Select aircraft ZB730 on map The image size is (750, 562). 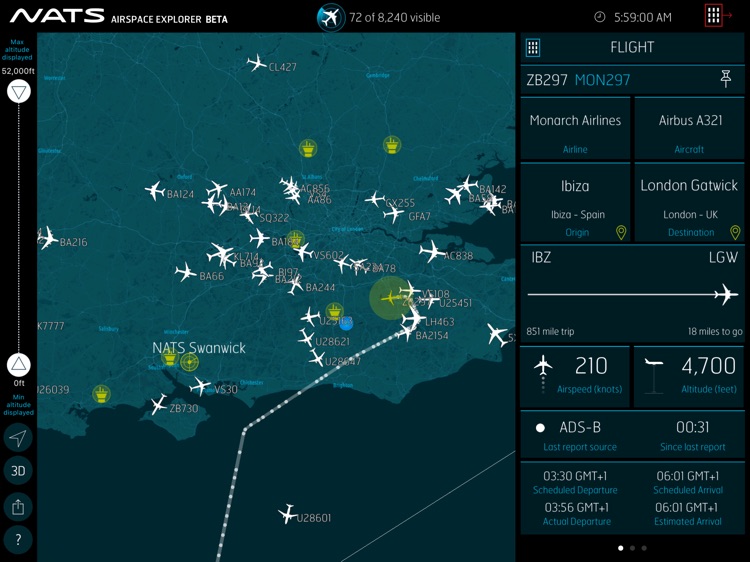(x=159, y=405)
